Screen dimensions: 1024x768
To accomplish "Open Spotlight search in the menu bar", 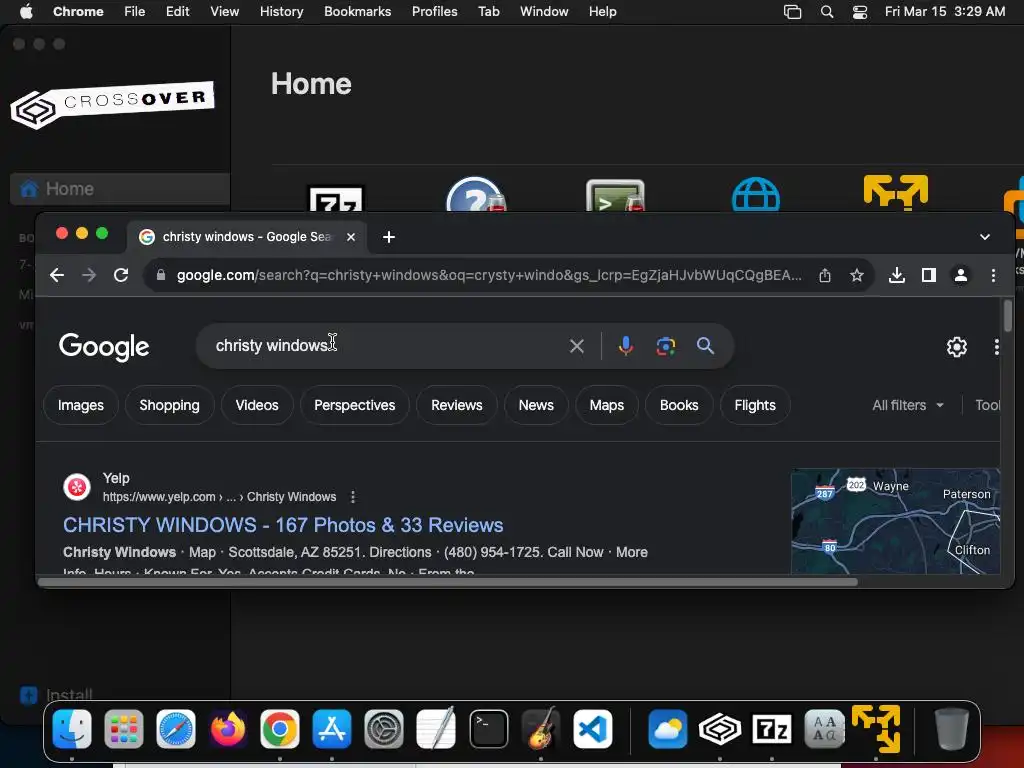I will tap(827, 12).
